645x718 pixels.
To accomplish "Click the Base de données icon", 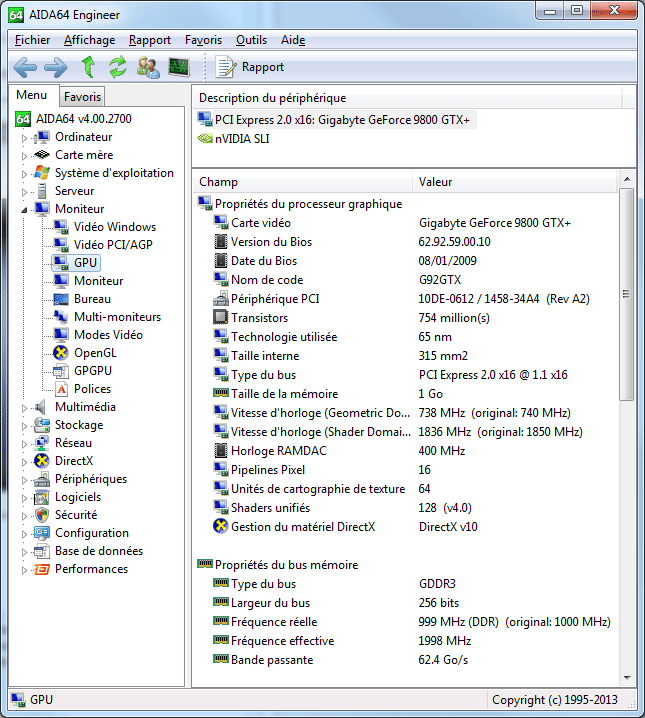I will pos(42,551).
